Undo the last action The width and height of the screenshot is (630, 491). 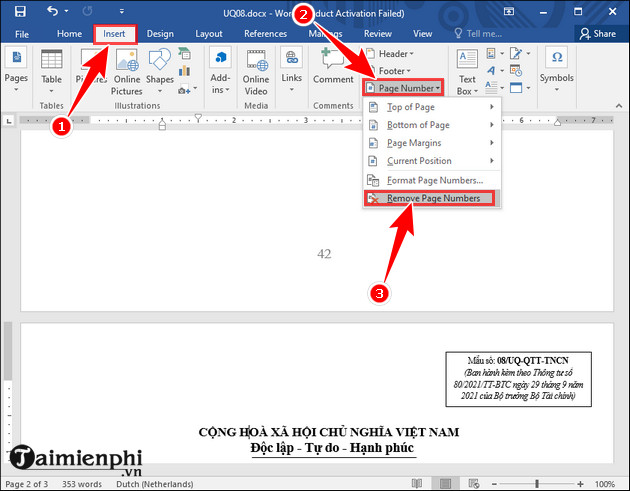click(x=52, y=11)
